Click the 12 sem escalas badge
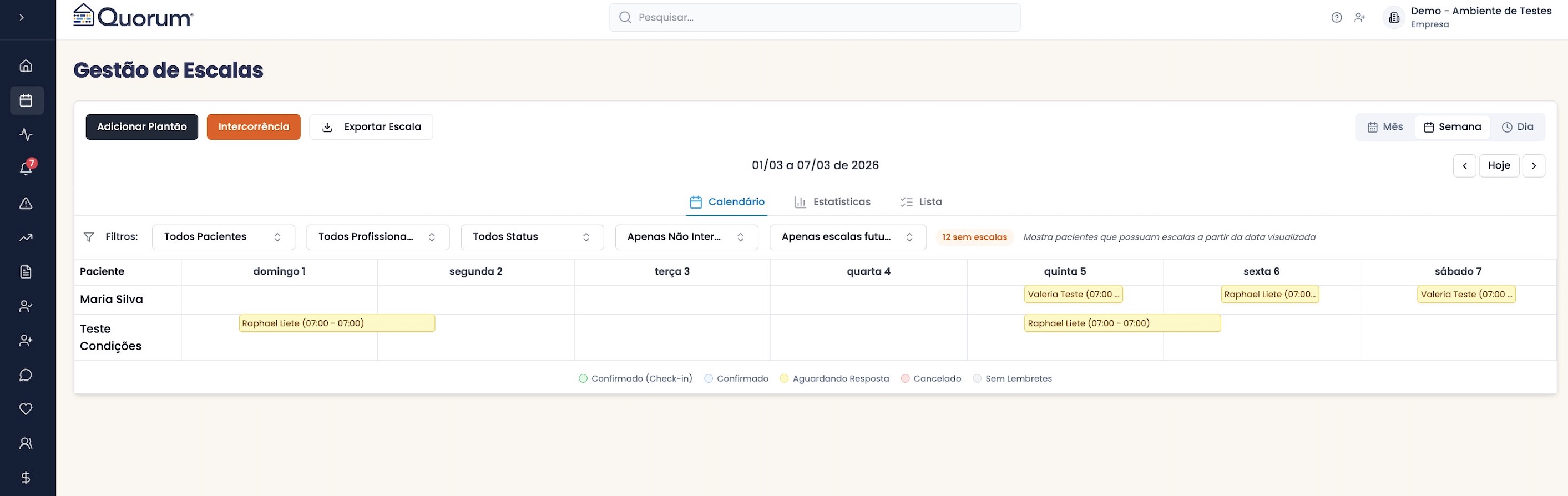The width and height of the screenshot is (1568, 496). (974, 237)
